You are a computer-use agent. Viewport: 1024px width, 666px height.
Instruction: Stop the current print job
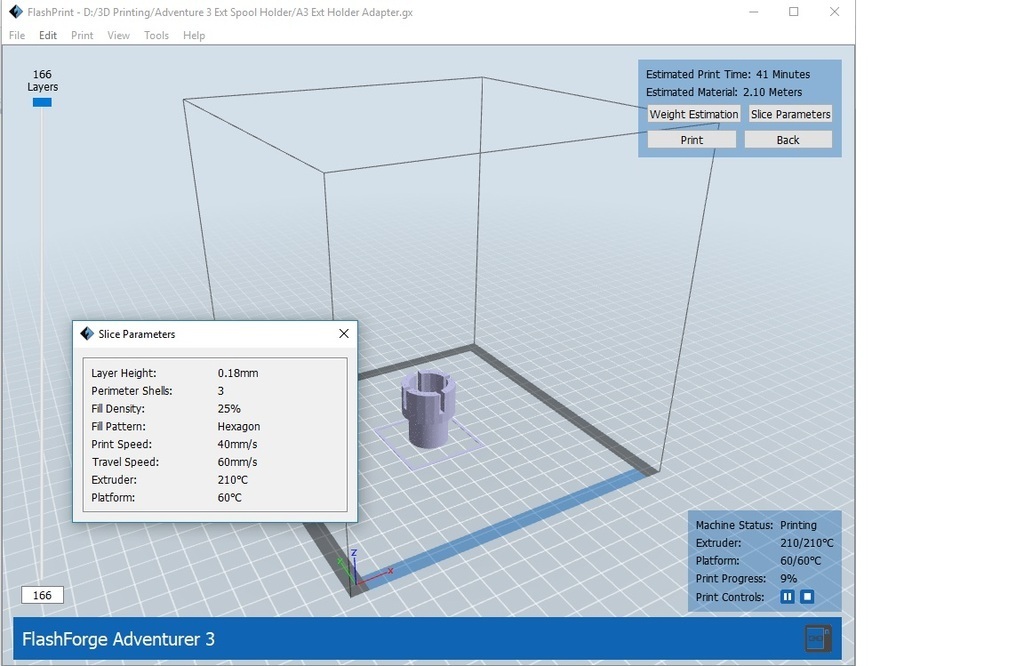[807, 596]
